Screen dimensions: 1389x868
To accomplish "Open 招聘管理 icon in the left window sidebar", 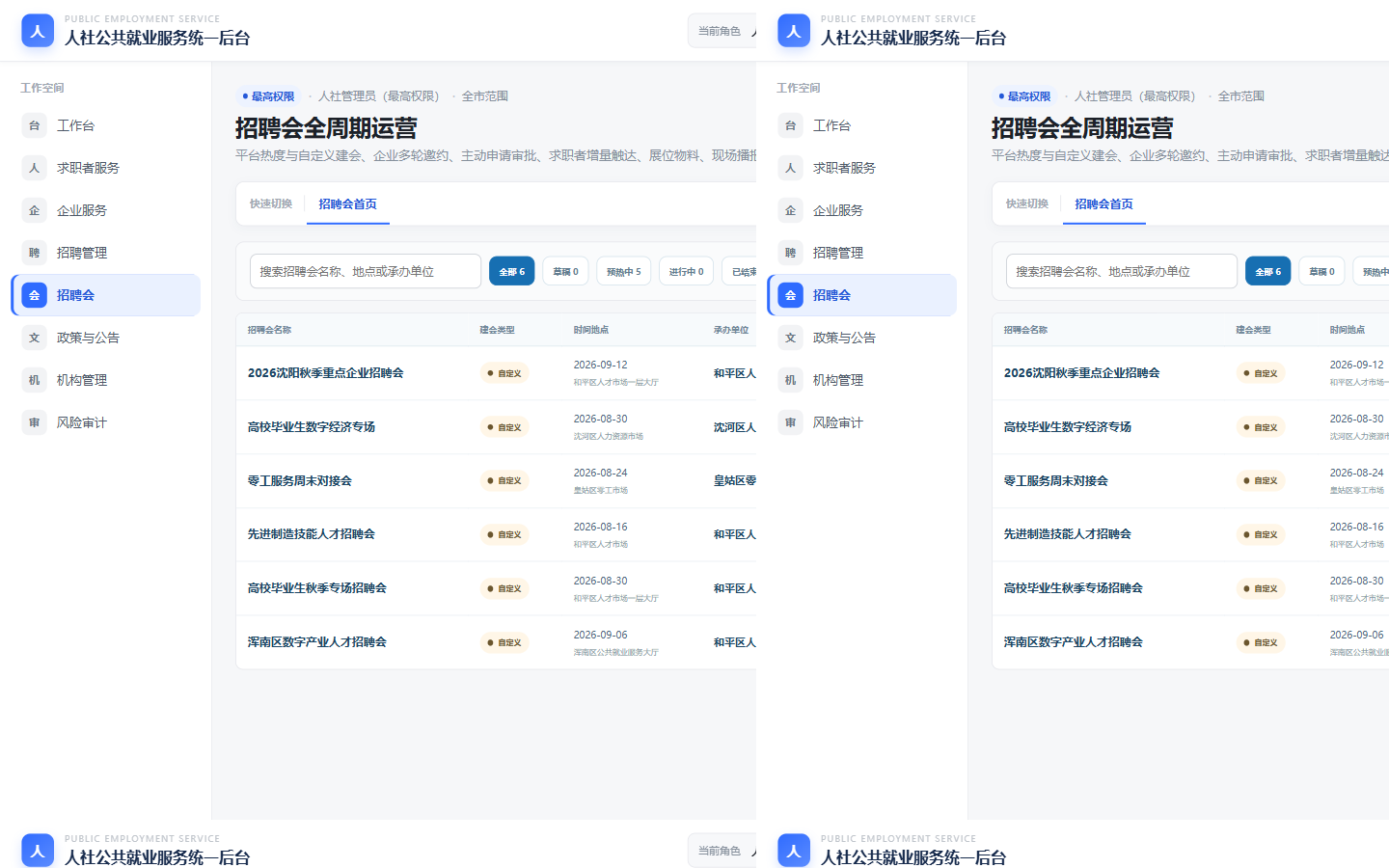I will pos(34,253).
